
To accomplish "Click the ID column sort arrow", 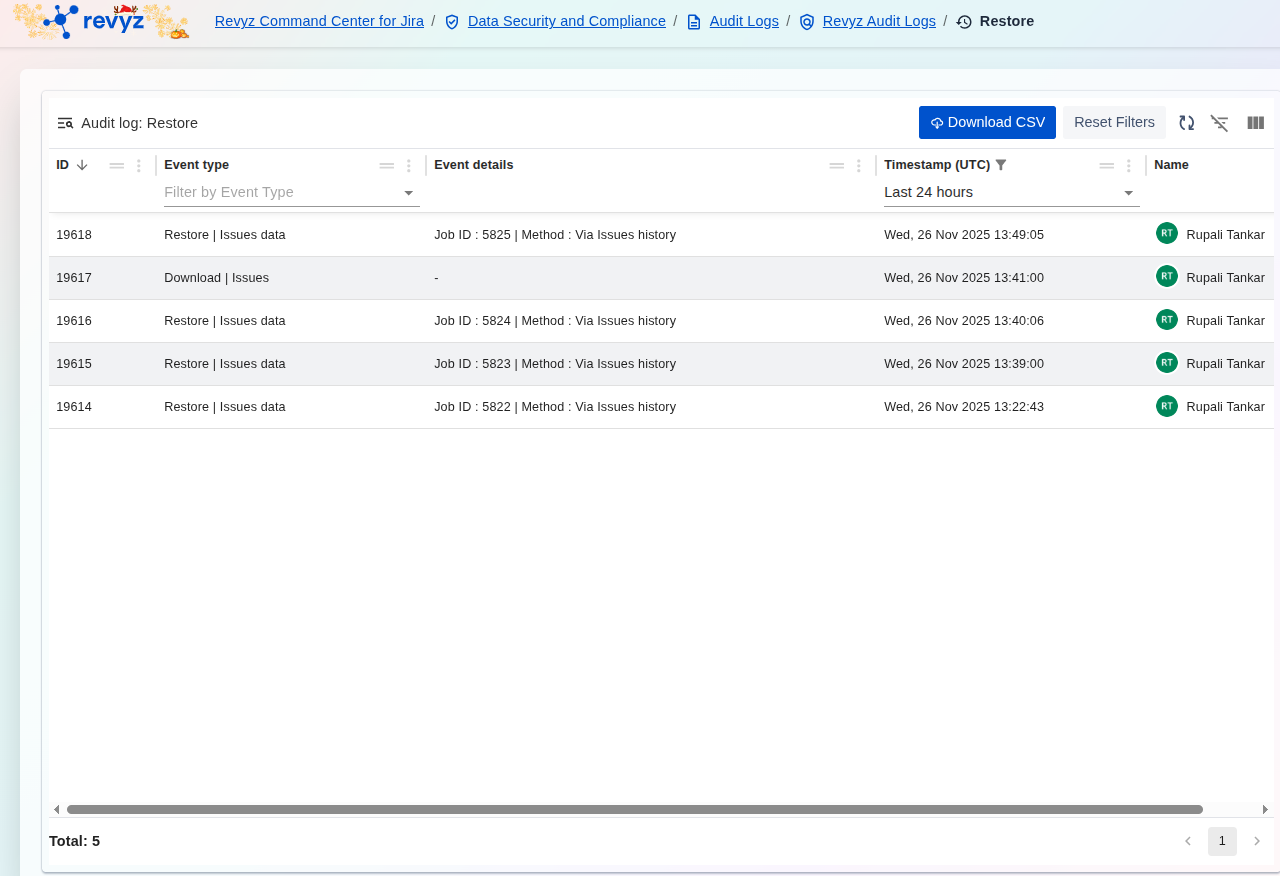I will [x=82, y=165].
